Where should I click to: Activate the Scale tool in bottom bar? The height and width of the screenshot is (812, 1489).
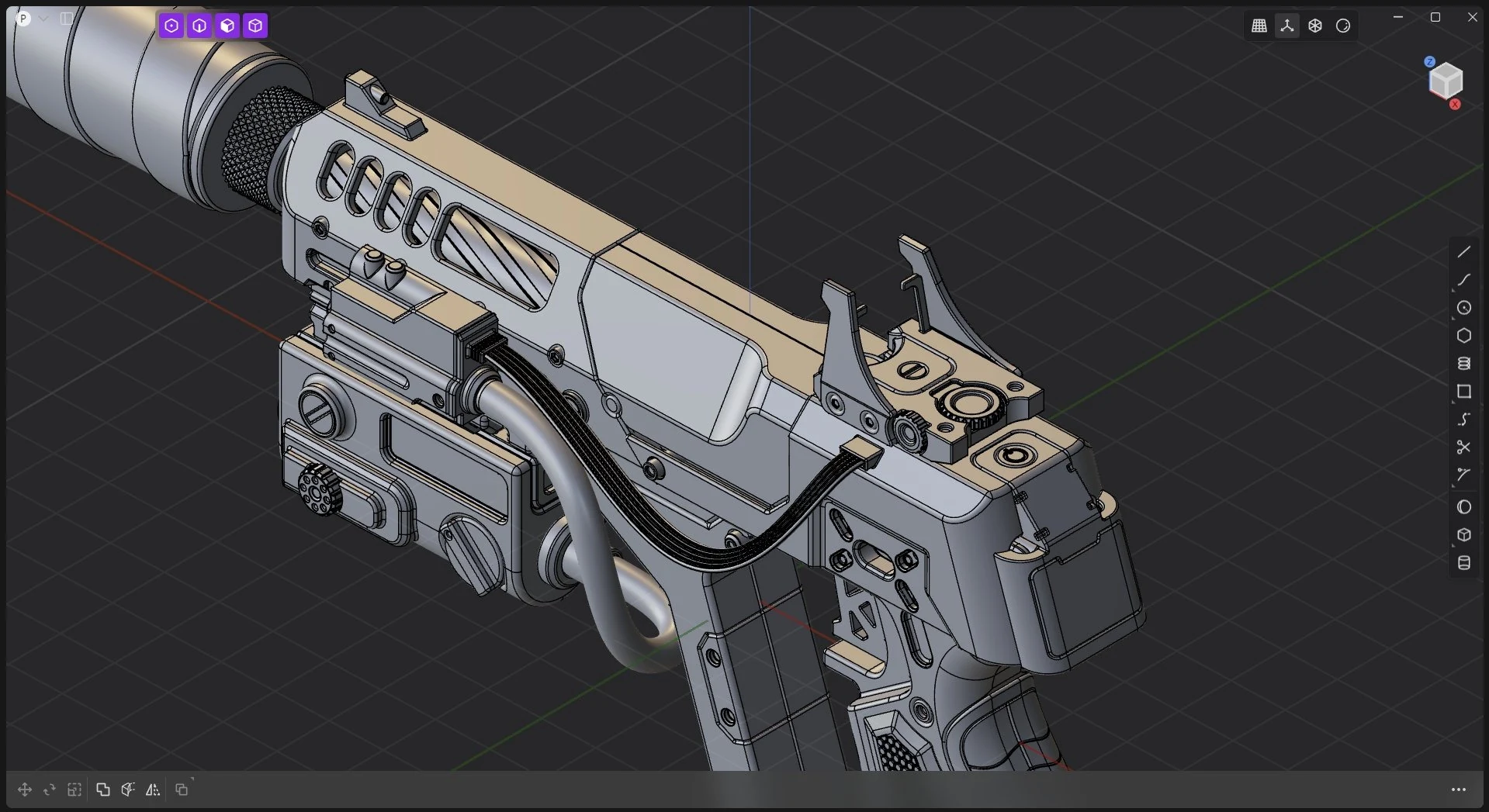tap(74, 790)
